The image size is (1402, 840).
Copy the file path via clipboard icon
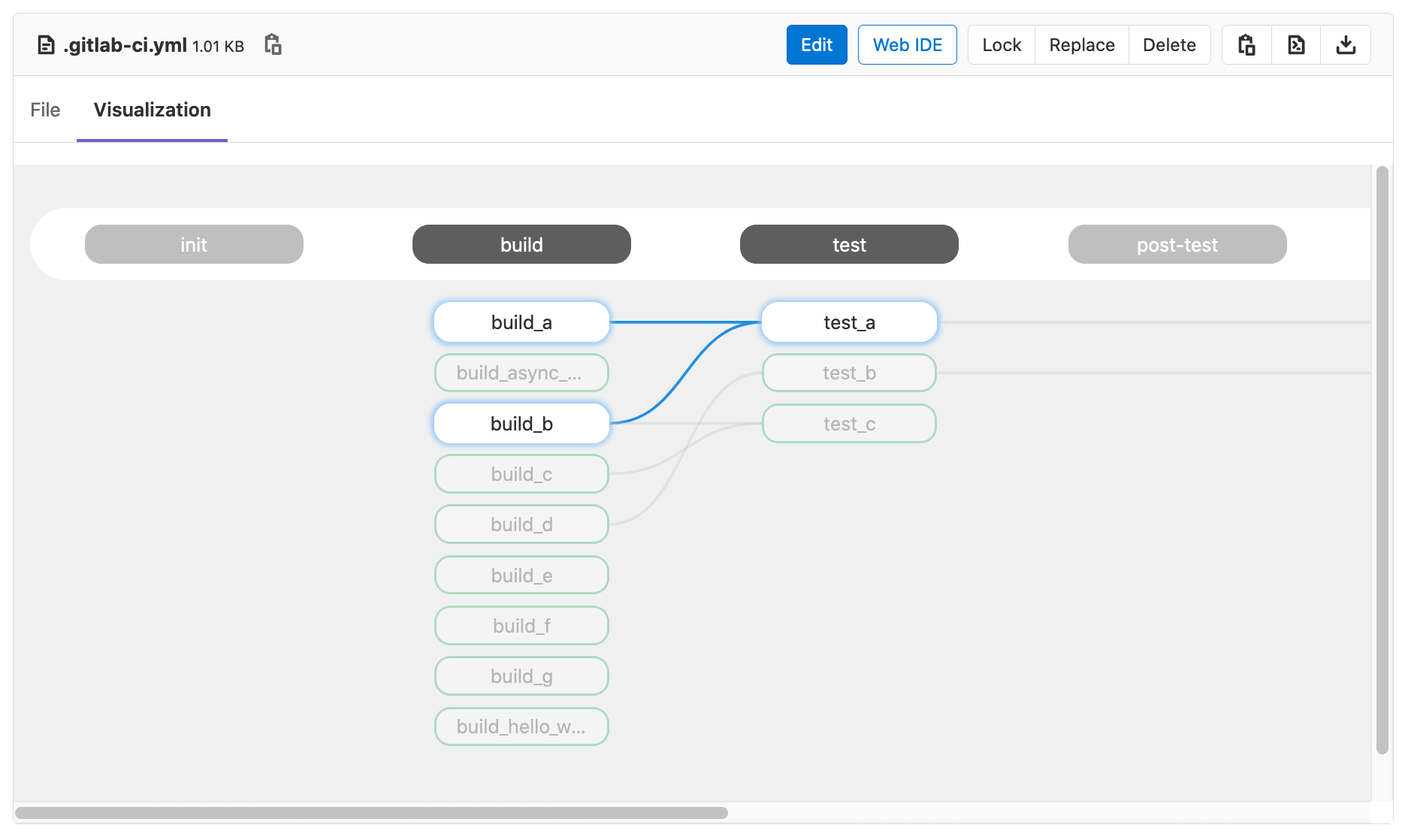click(x=273, y=44)
